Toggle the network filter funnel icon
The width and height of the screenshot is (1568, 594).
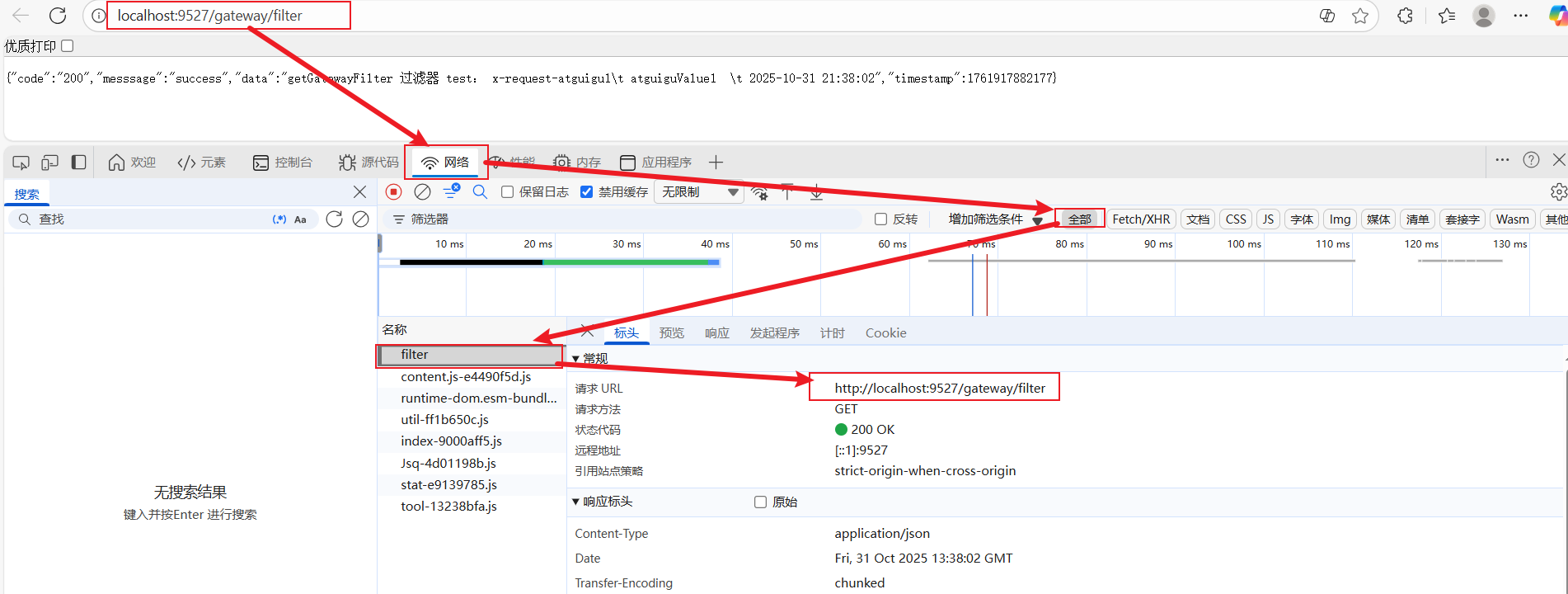pyautogui.click(x=451, y=191)
